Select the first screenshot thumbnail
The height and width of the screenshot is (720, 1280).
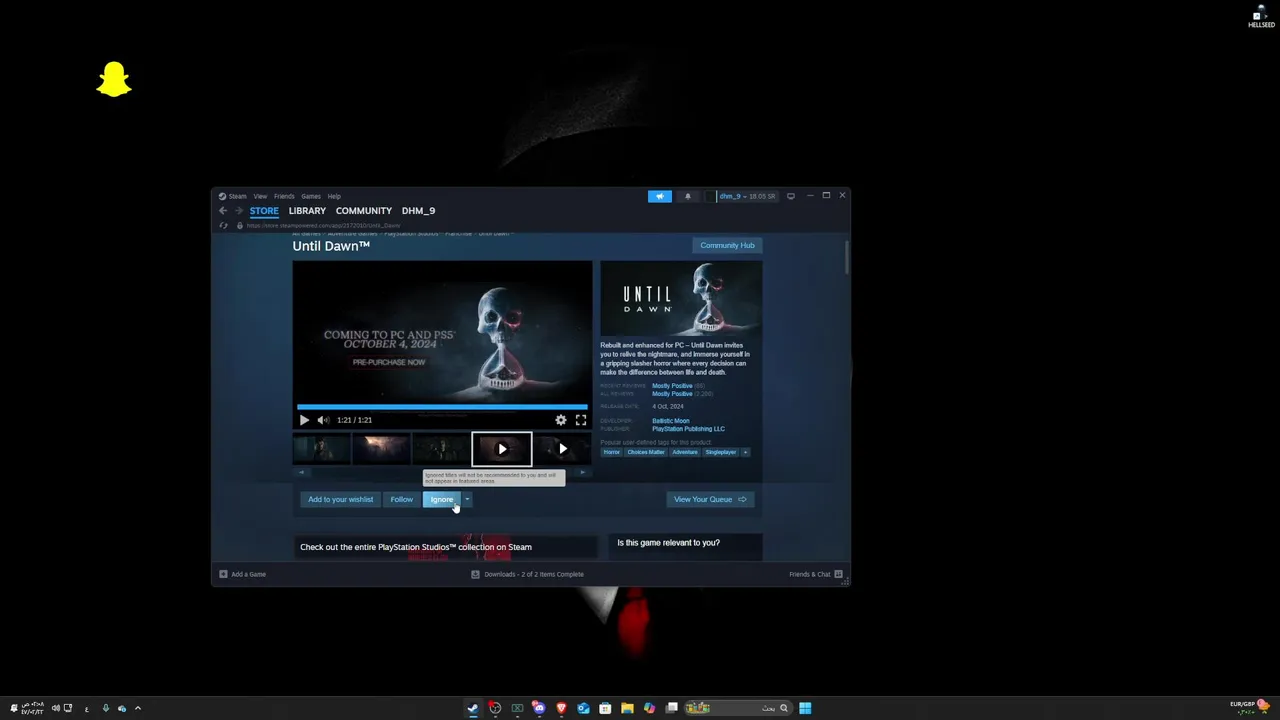tap(321, 449)
